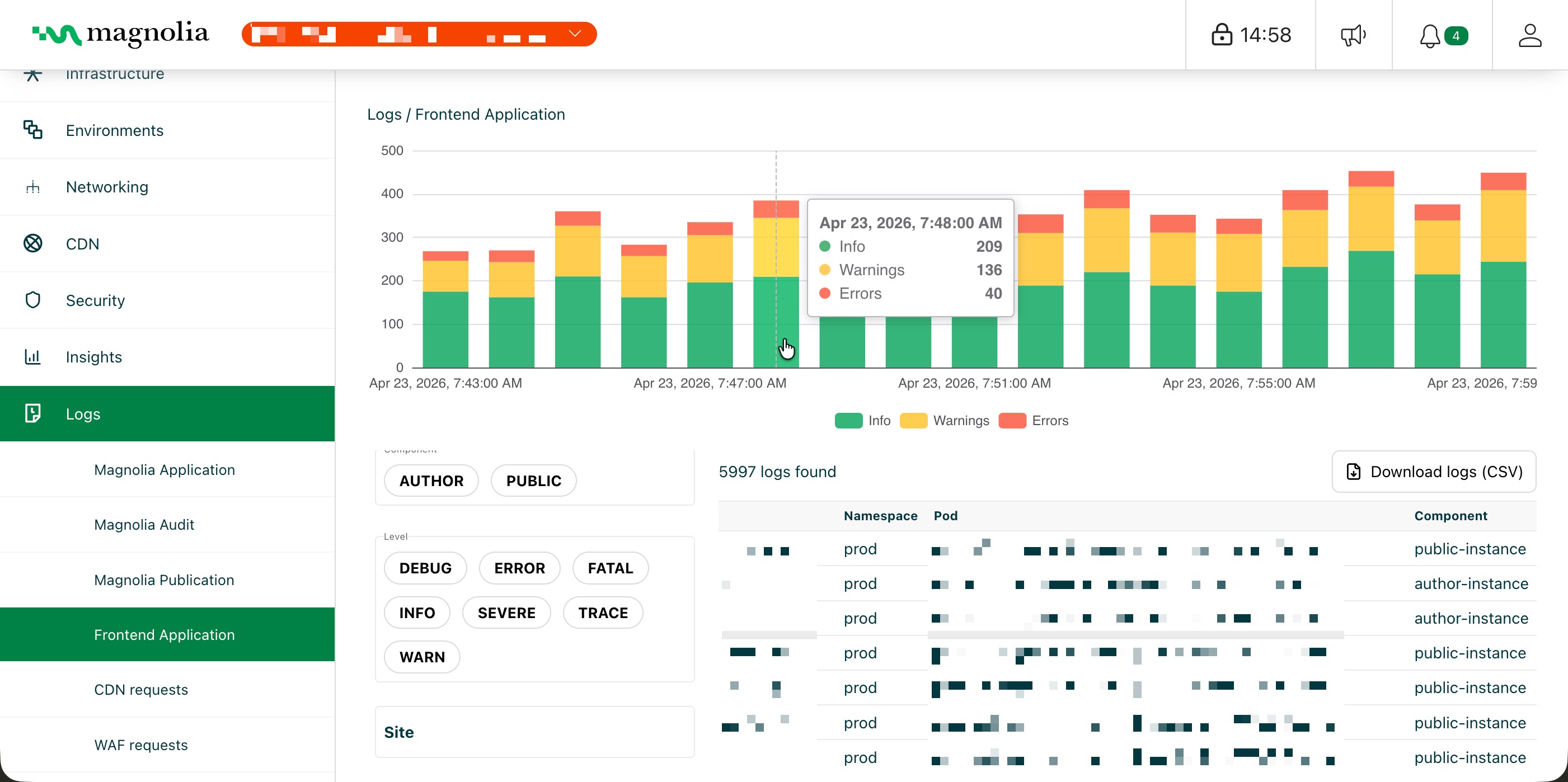Click the Logs / Frontend Application breadcrumb
This screenshot has height=782, width=1568.
point(466,115)
